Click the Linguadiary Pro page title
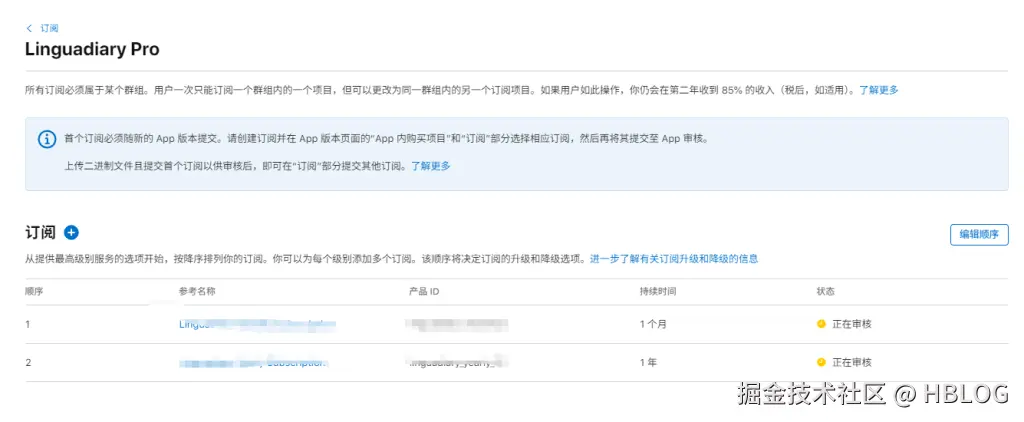 tap(92, 50)
